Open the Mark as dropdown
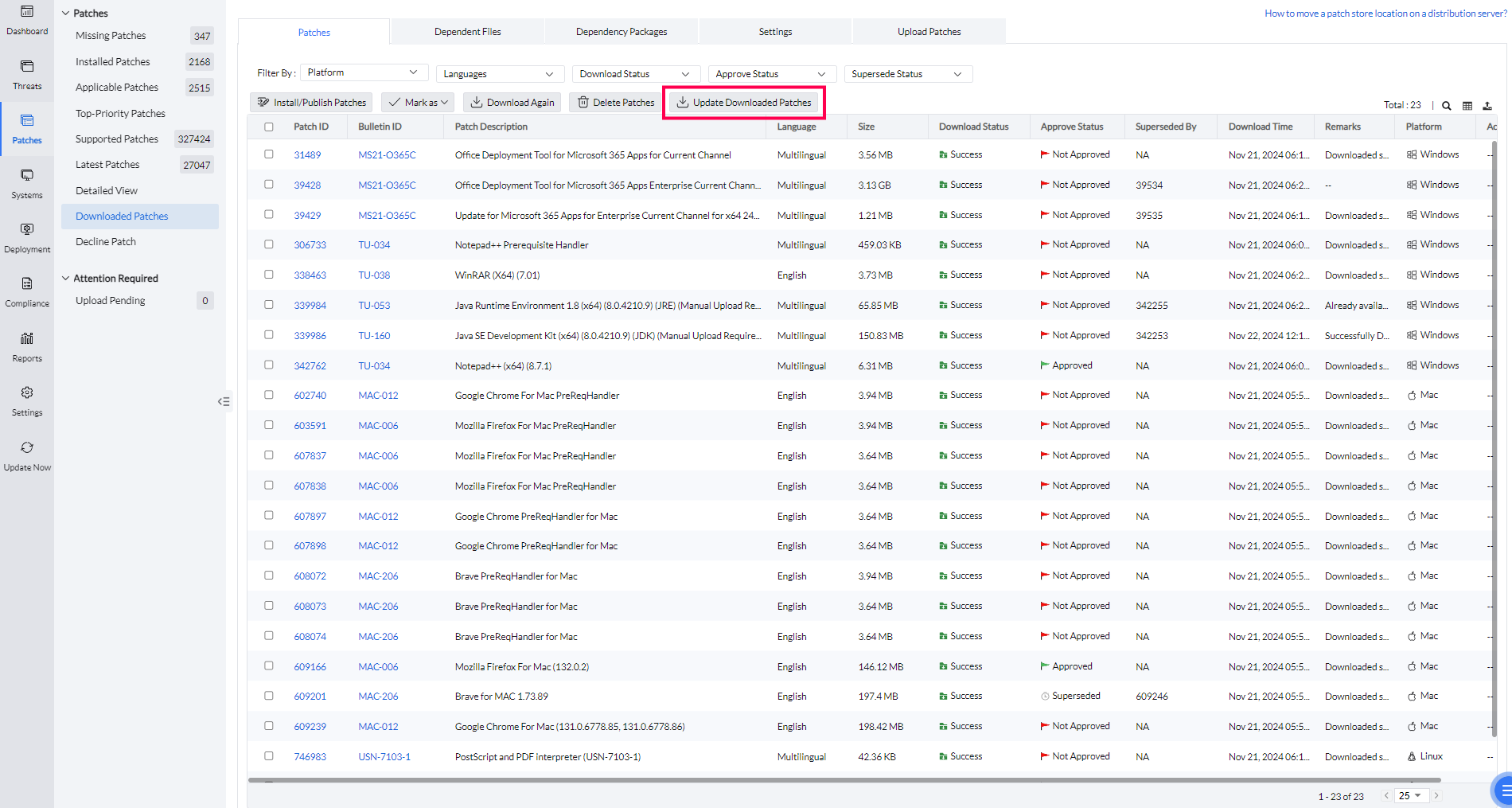The height and width of the screenshot is (808, 1512). (419, 103)
